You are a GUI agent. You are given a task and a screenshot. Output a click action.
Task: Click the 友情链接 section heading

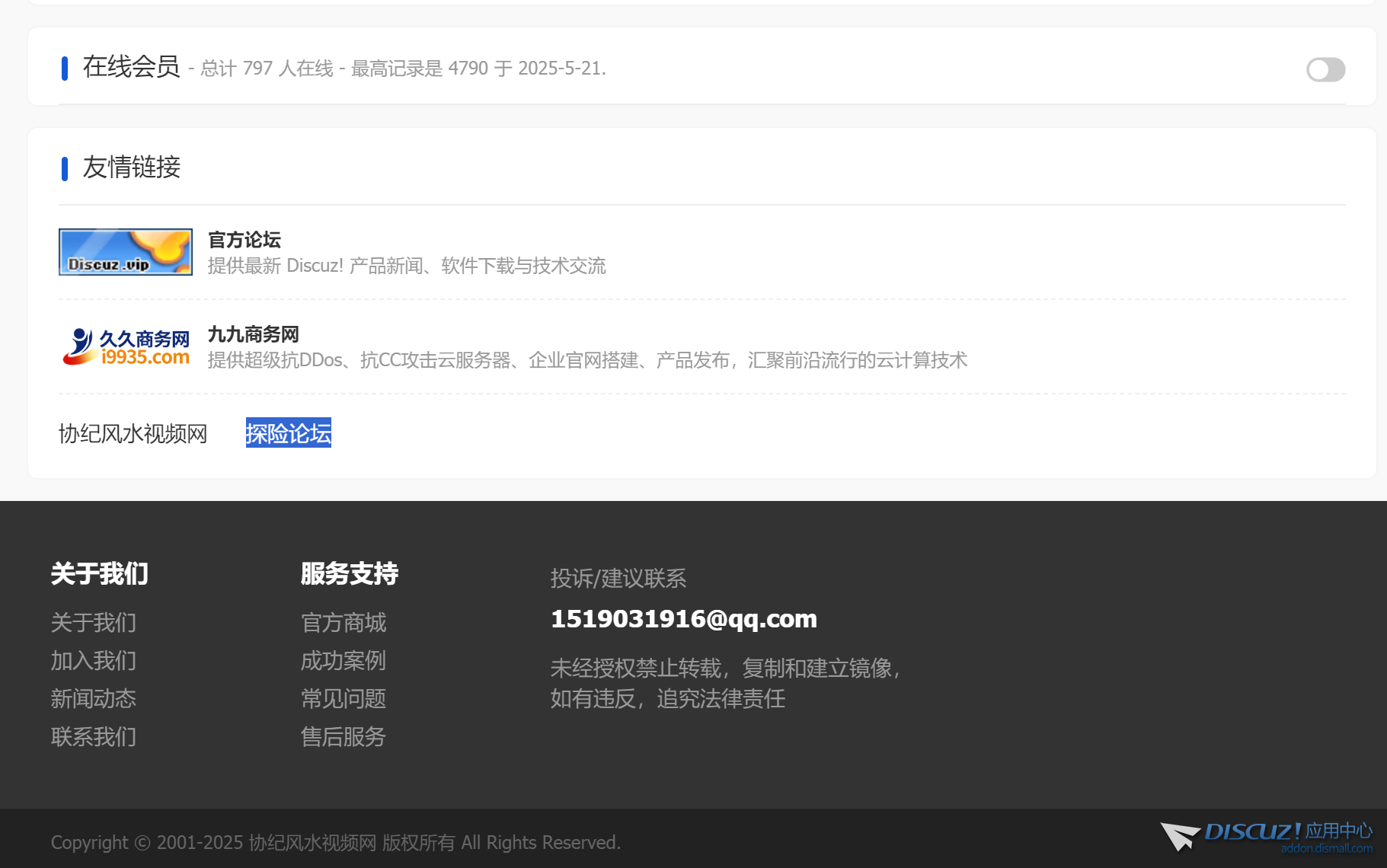(131, 168)
